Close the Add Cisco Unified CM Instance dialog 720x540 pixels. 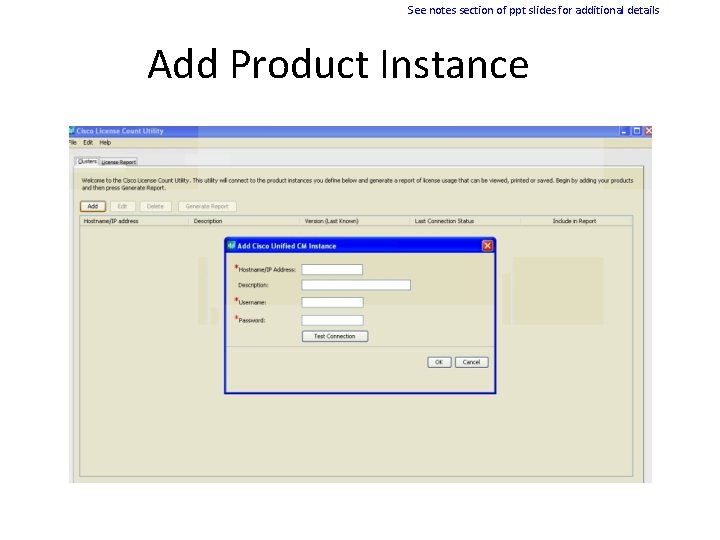point(487,246)
